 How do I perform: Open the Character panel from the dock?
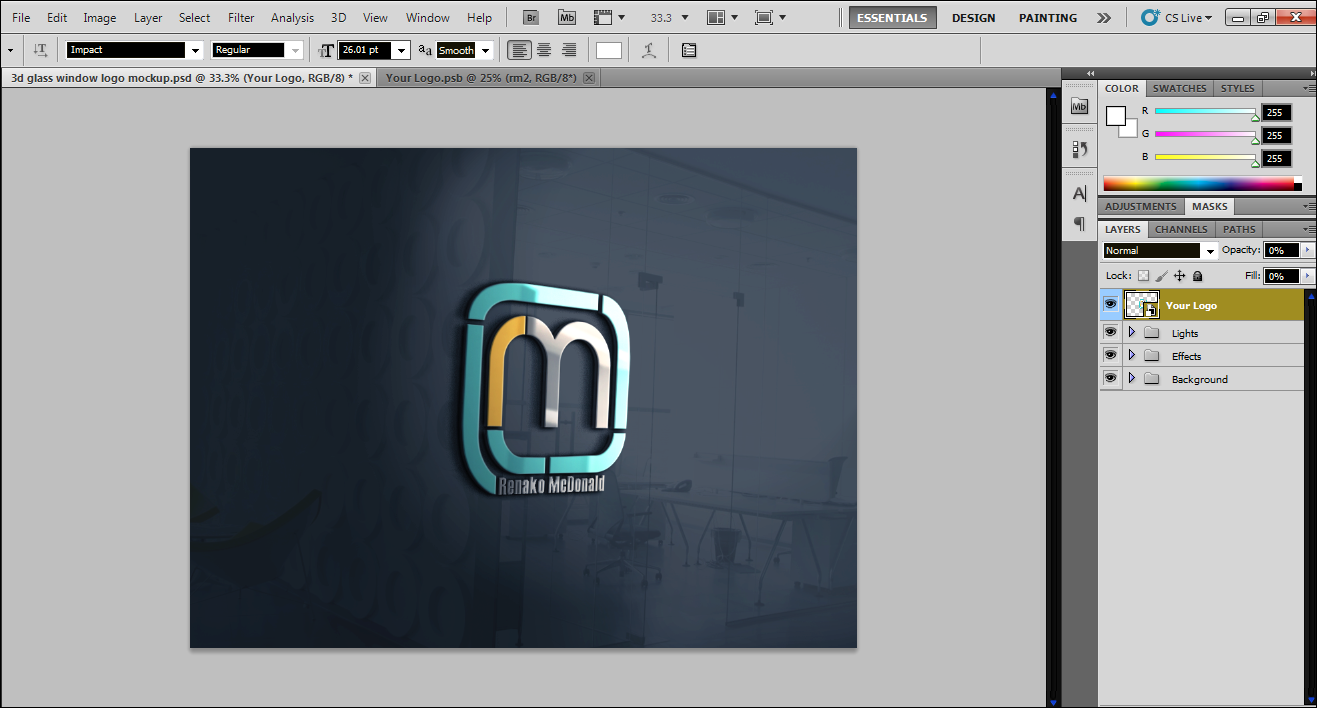[1078, 193]
